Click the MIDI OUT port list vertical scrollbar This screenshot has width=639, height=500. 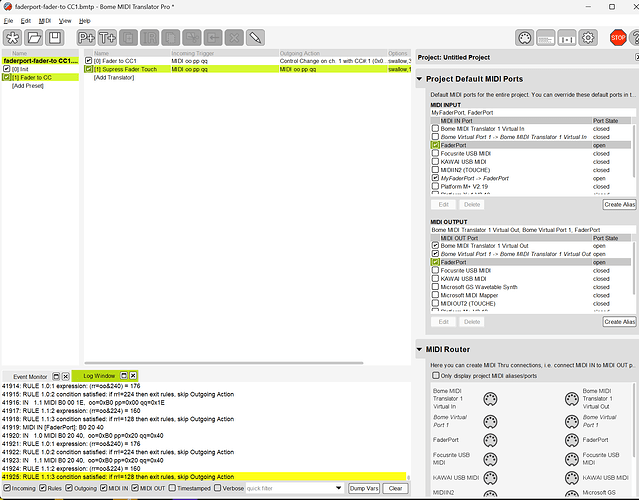(x=633, y=268)
